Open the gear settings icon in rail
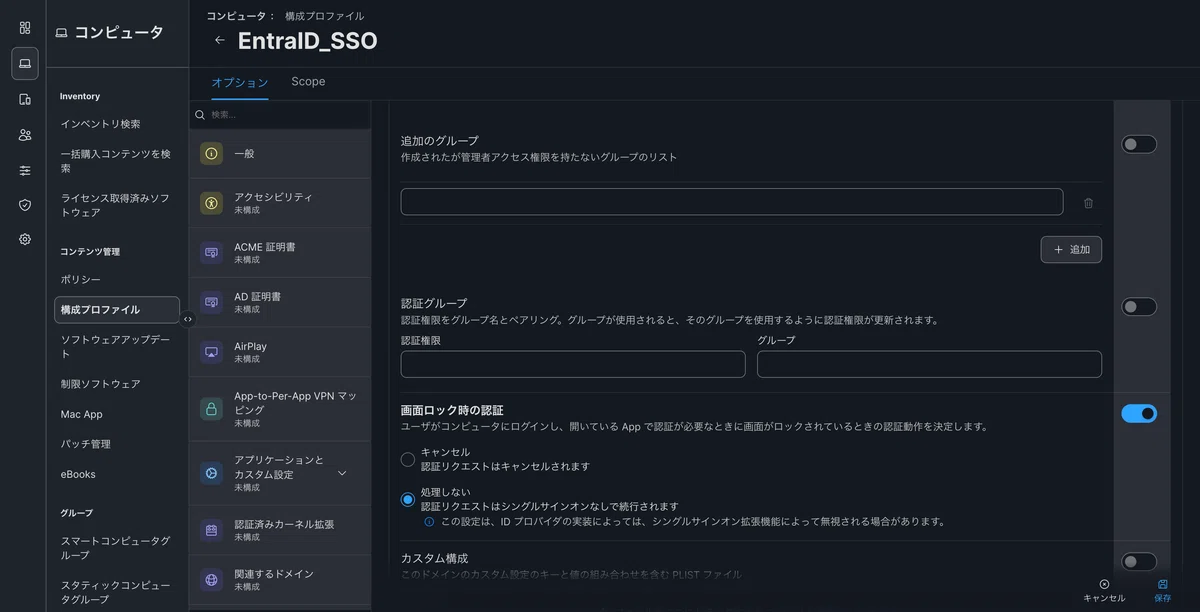 25,240
